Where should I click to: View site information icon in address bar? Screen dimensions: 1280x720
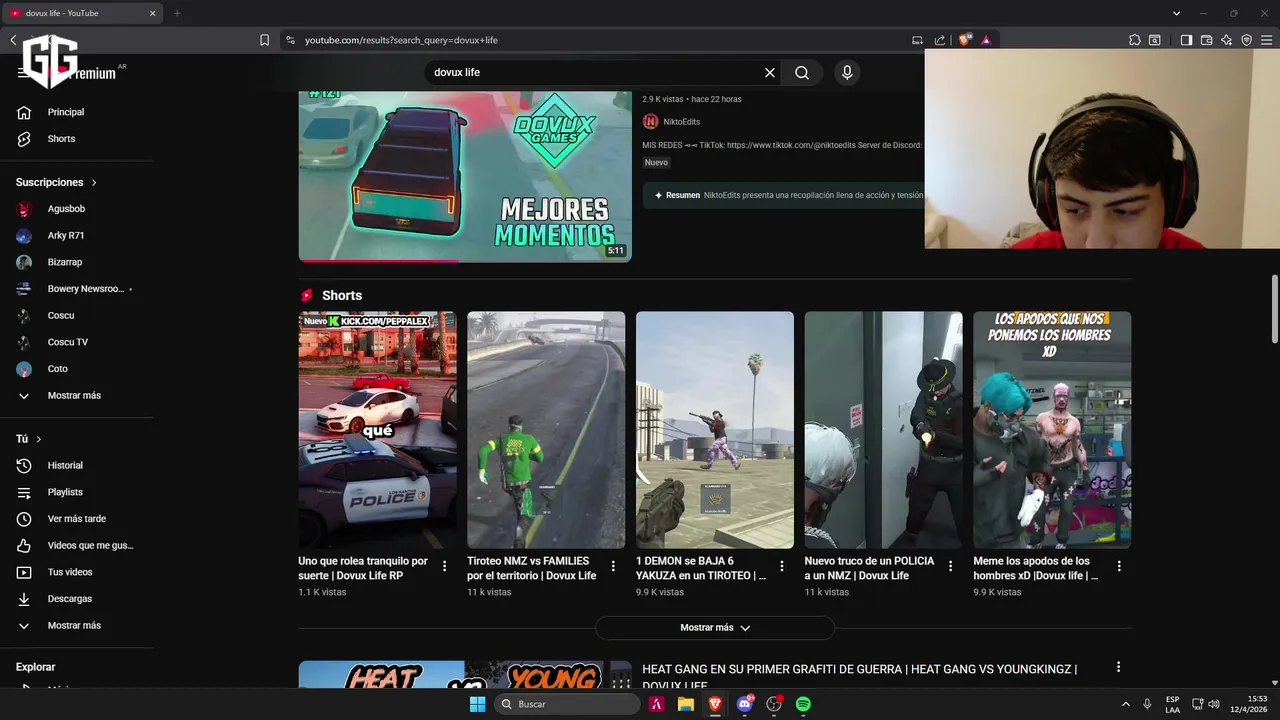click(x=290, y=40)
